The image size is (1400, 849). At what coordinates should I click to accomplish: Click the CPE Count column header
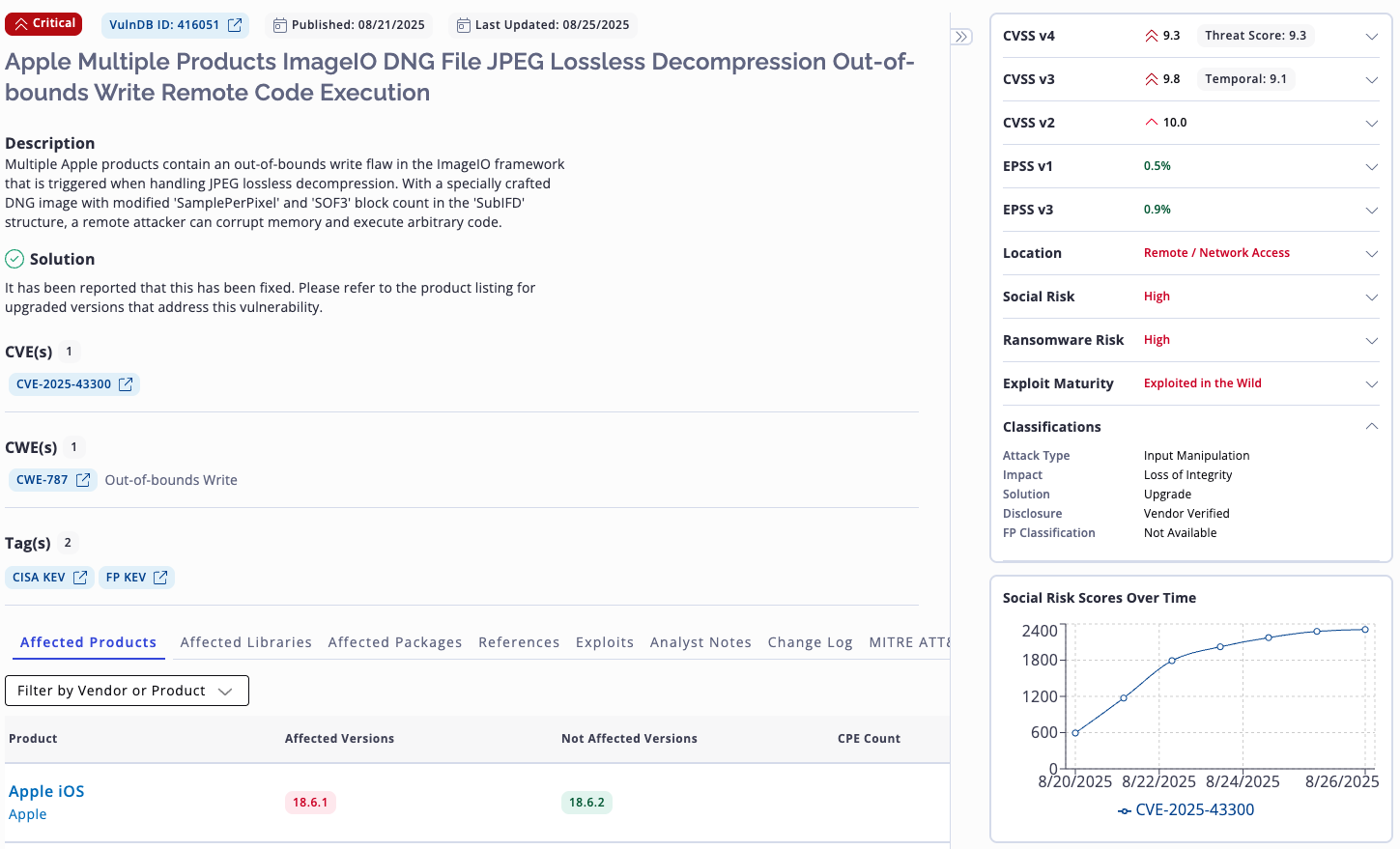click(869, 739)
